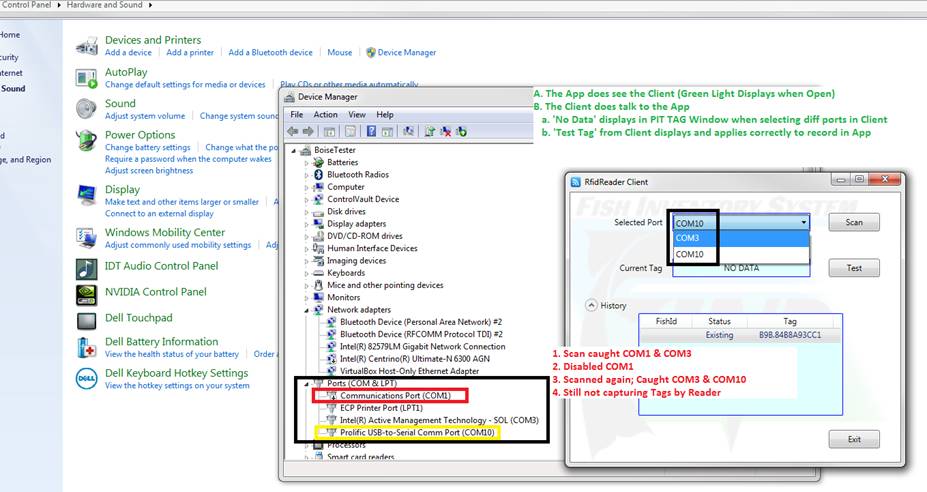Image resolution: width=927 pixels, height=492 pixels.
Task: Collapse the History section in RfidReader
Action: click(591, 305)
